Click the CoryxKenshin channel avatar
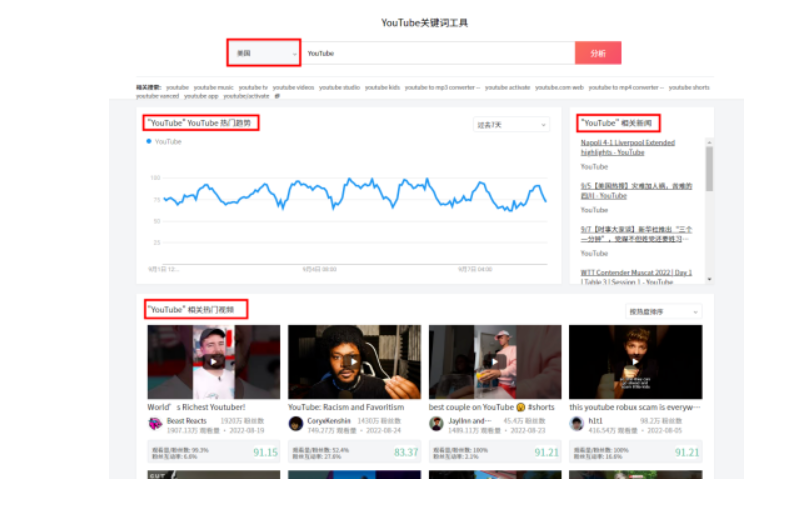808x515 pixels. tap(296, 424)
